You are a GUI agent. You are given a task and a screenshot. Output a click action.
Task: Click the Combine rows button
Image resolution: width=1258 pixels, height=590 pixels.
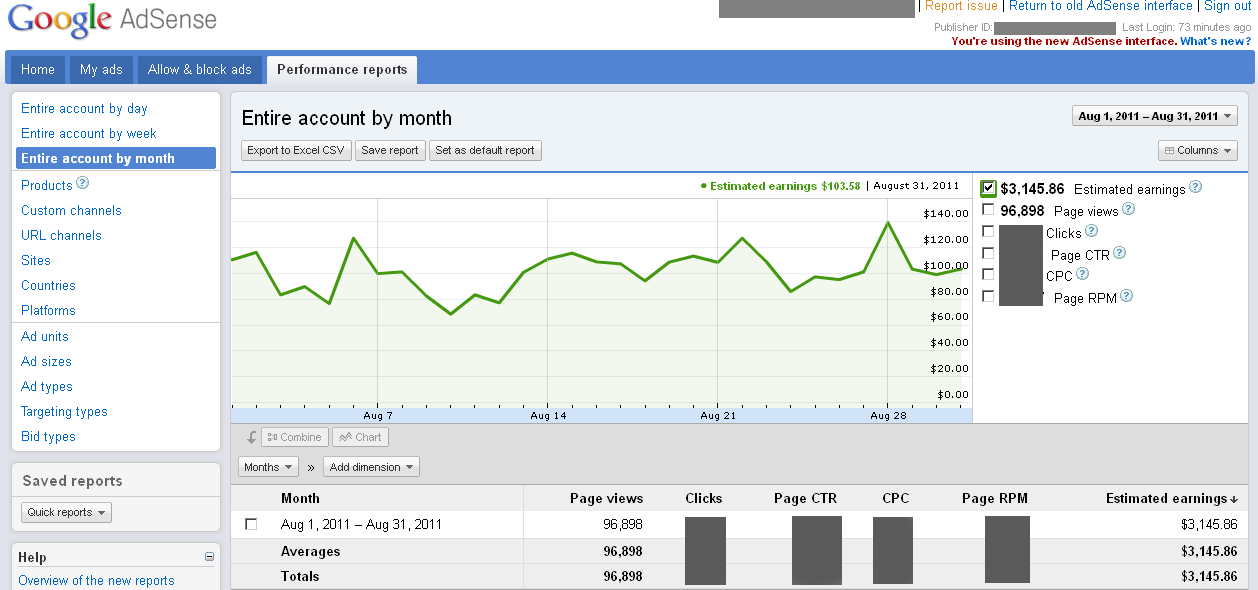(294, 437)
